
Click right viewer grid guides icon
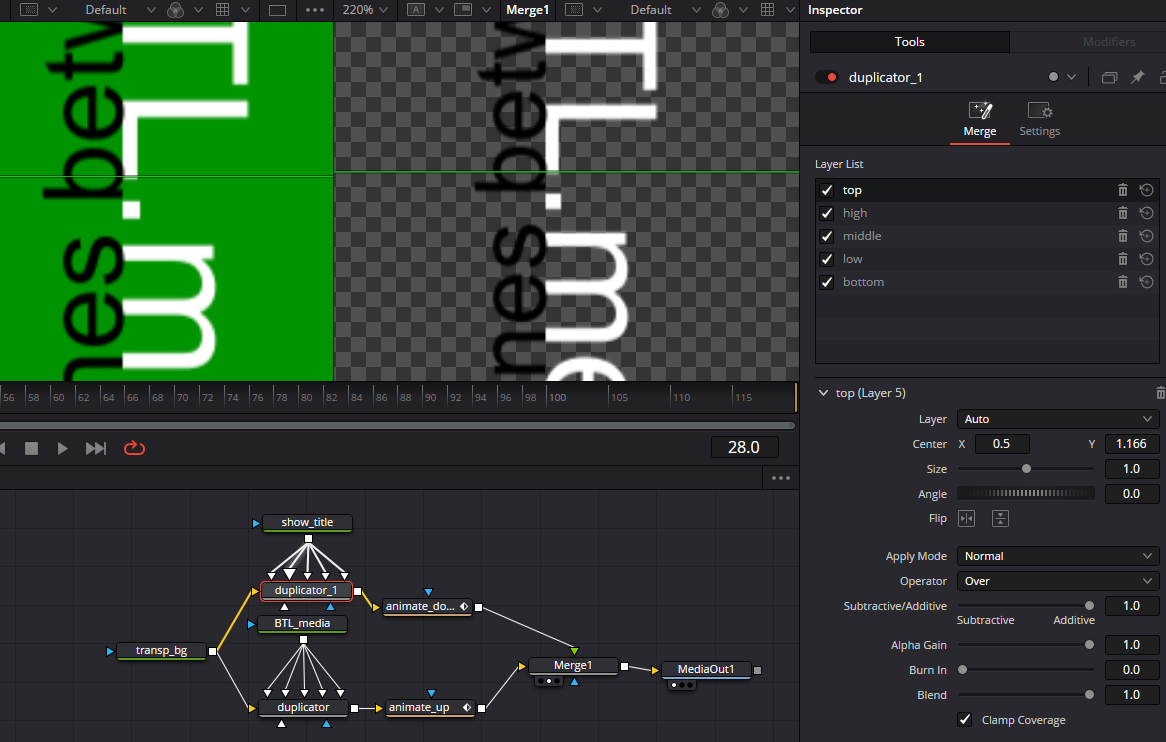[767, 10]
